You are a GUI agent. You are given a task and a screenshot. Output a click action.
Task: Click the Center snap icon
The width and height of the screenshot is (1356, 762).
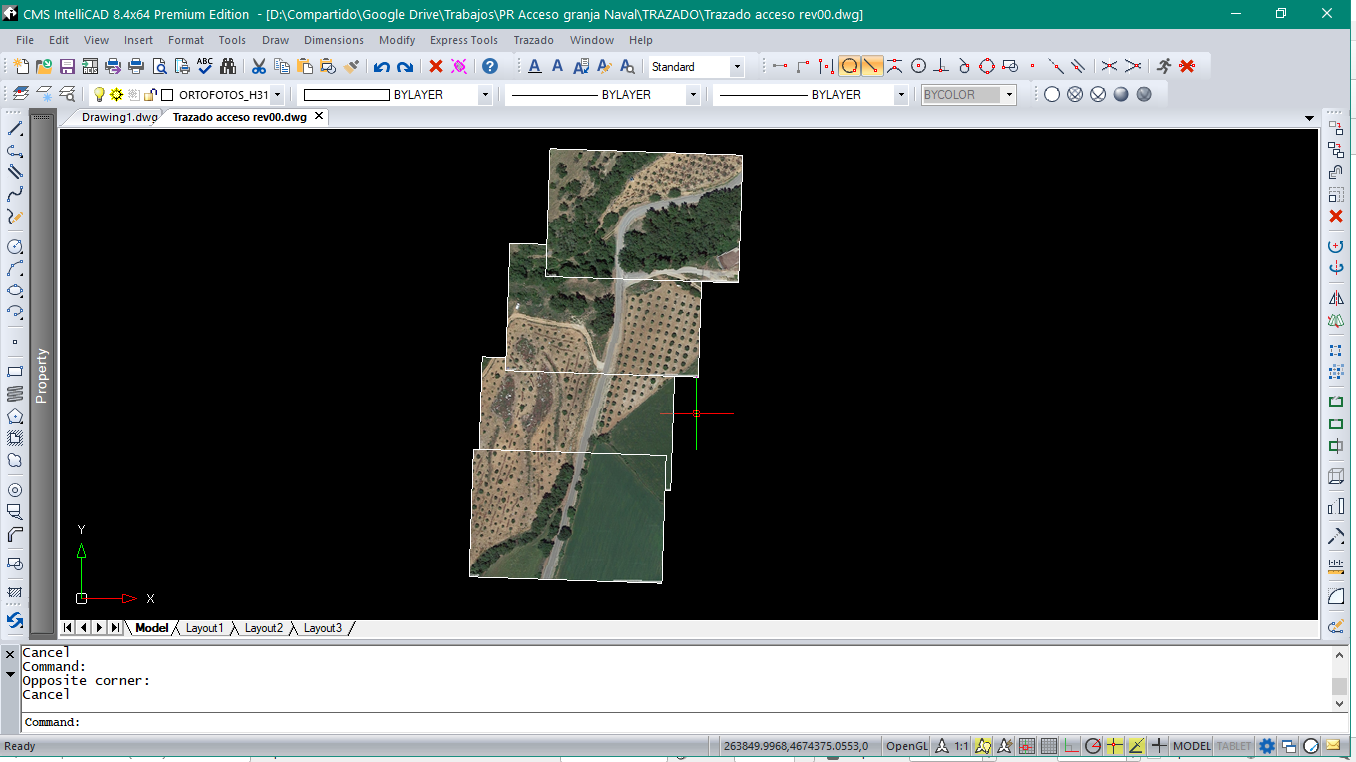[918, 67]
